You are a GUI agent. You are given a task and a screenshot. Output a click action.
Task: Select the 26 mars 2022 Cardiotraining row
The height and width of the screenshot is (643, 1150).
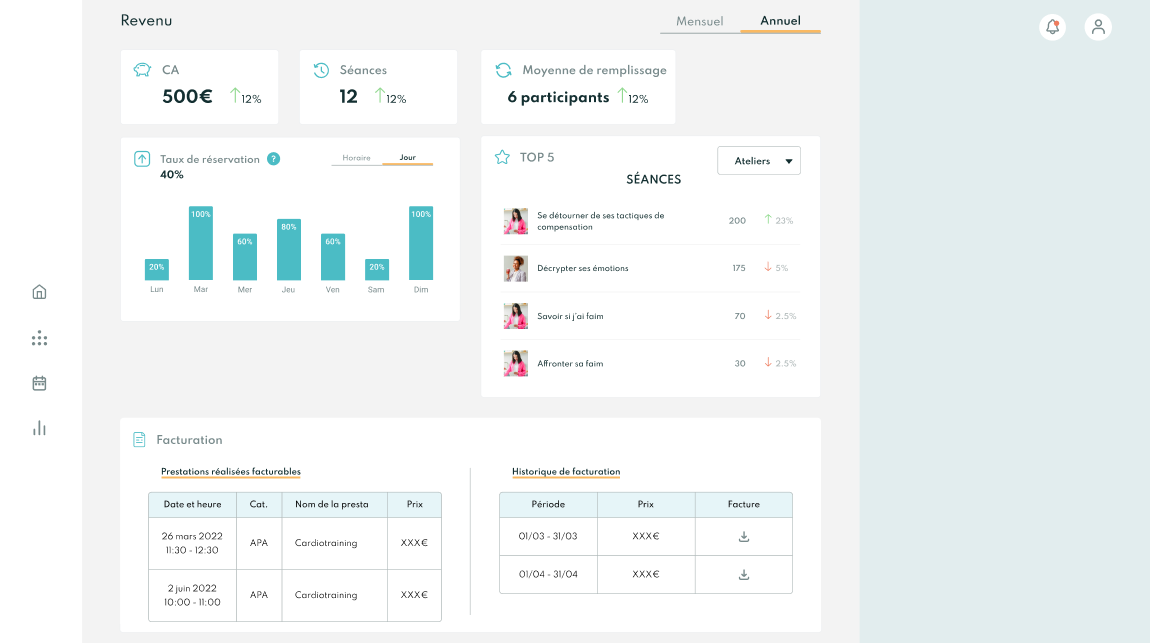click(x=294, y=543)
